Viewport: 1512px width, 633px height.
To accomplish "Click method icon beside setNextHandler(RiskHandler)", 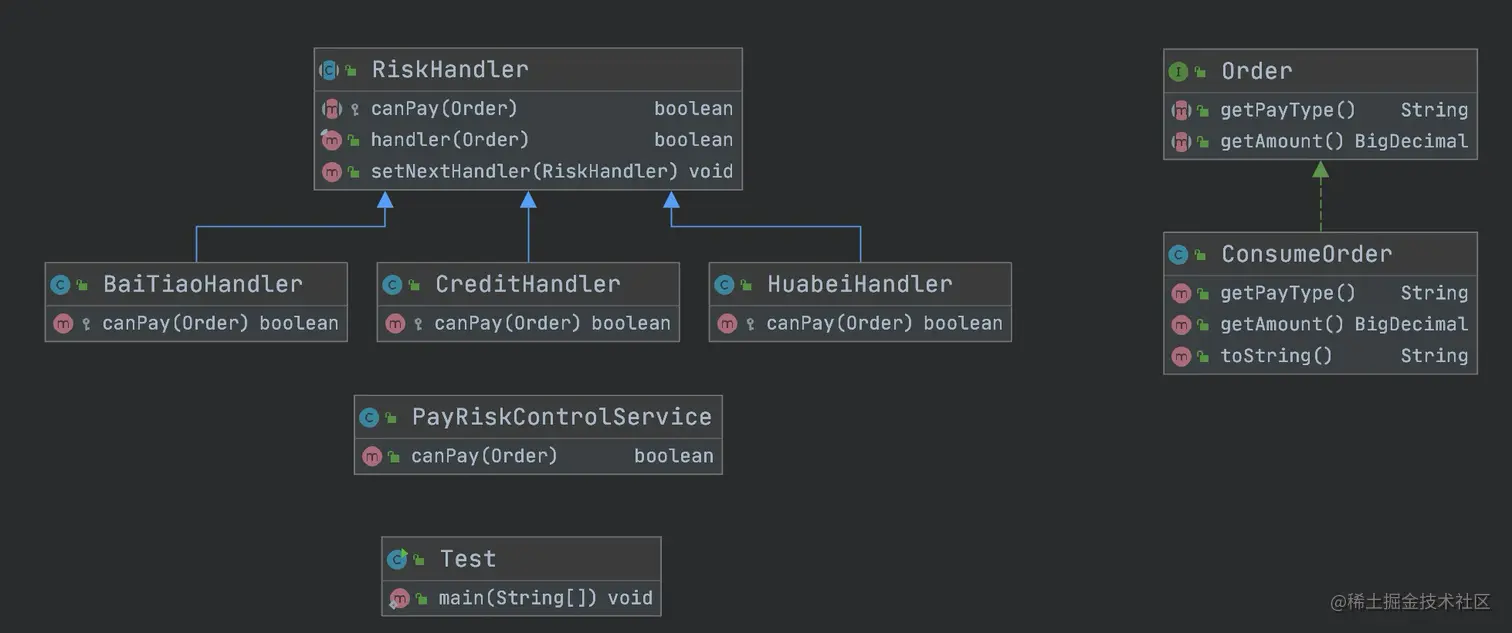I will (332, 171).
